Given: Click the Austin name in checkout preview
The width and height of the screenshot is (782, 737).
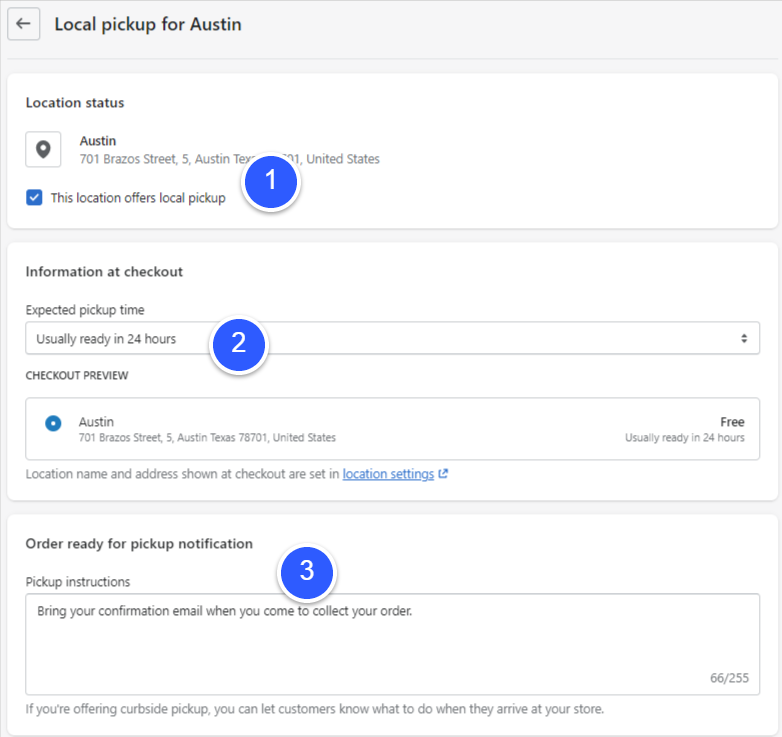Looking at the screenshot, I should [96, 422].
